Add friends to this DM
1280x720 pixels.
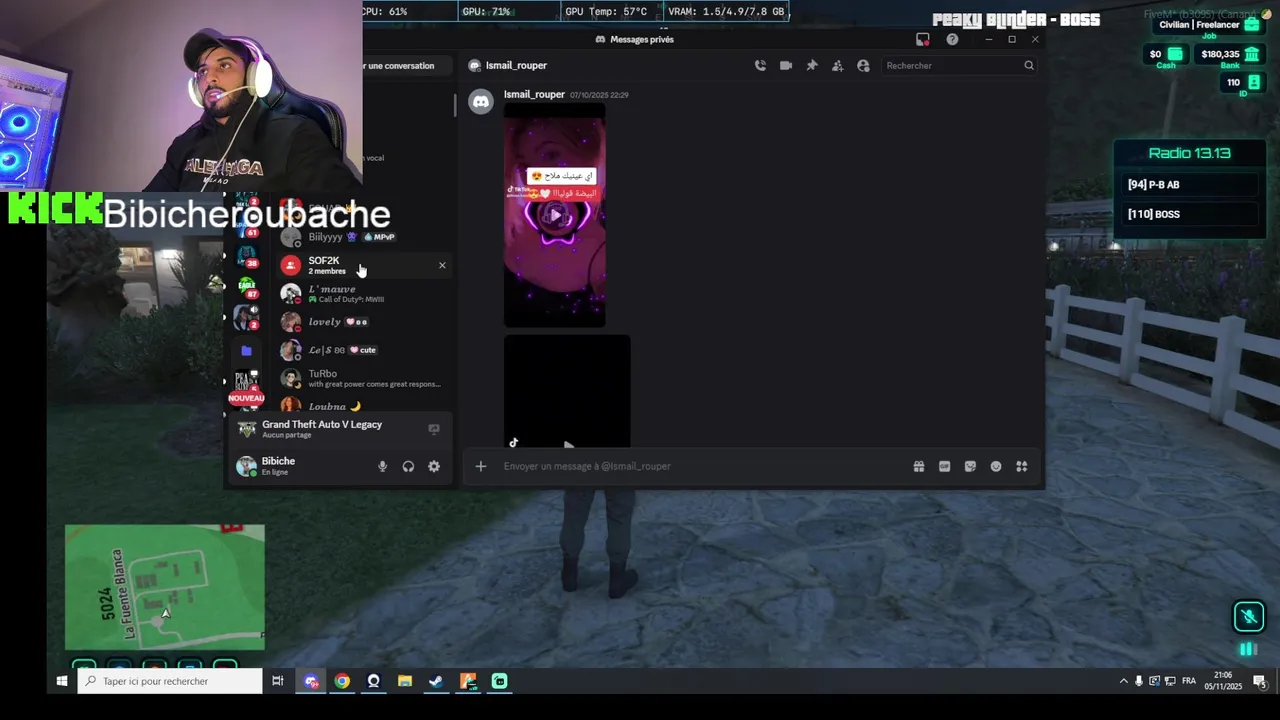point(837,65)
